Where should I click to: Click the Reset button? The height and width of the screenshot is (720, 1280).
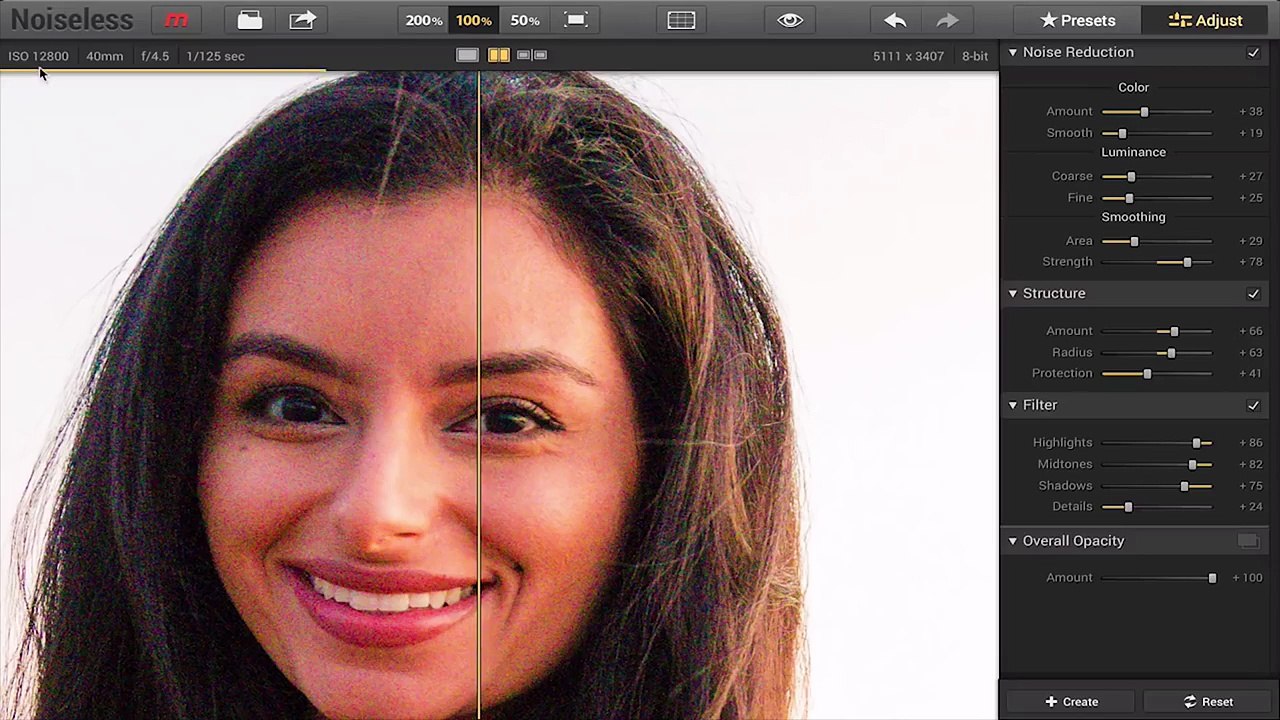point(1208,702)
